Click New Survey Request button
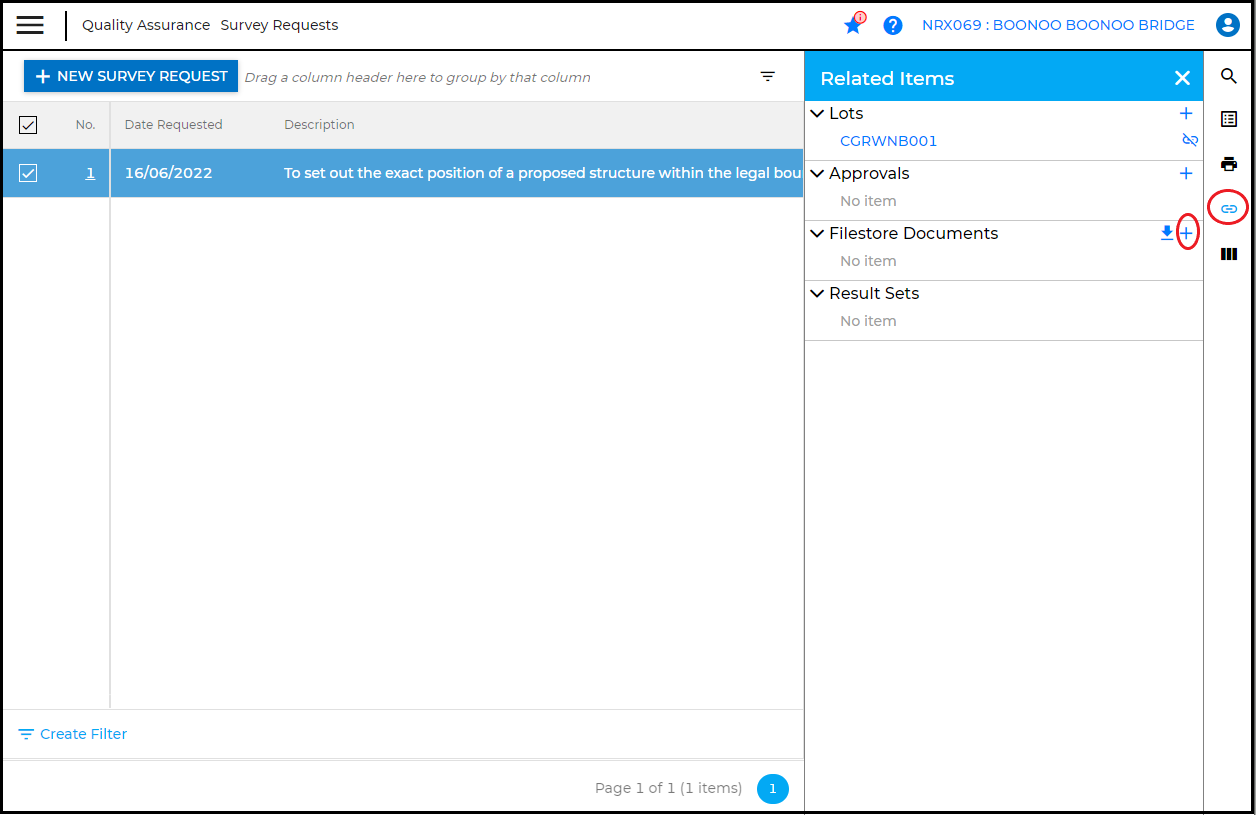Image resolution: width=1256 pixels, height=815 pixels. (131, 77)
